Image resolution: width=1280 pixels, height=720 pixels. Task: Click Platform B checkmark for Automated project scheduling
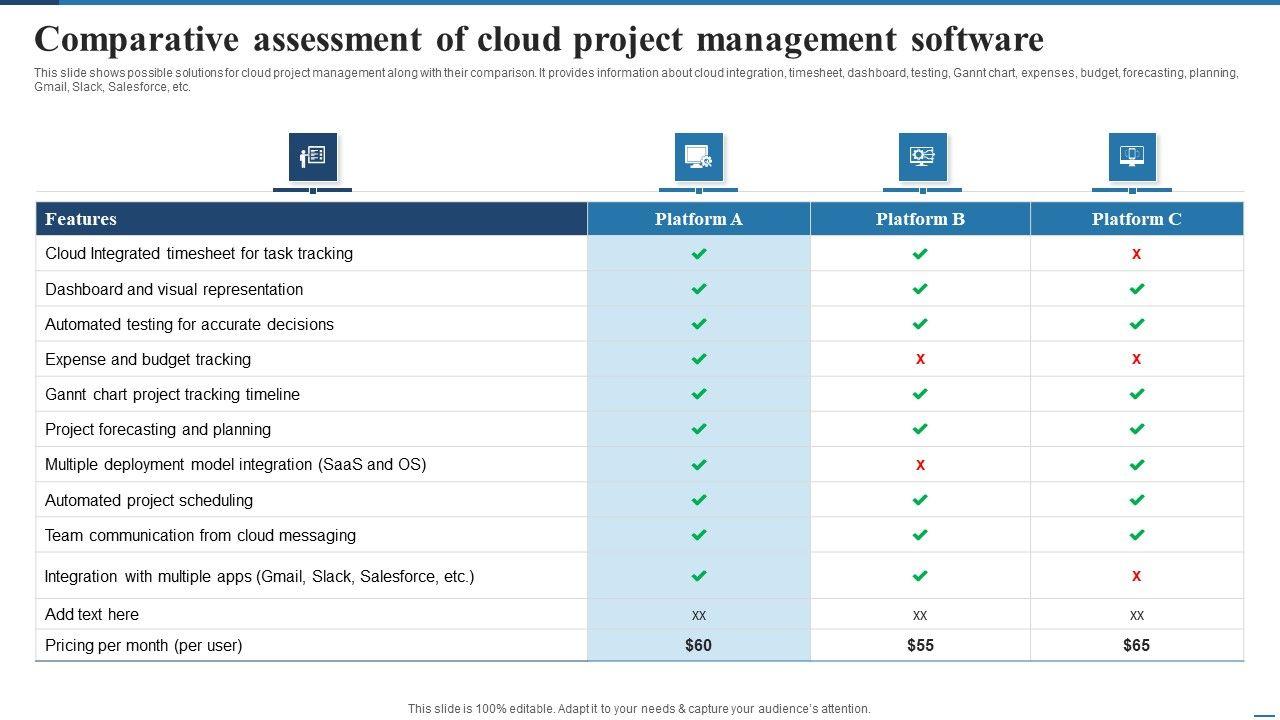tap(920, 500)
